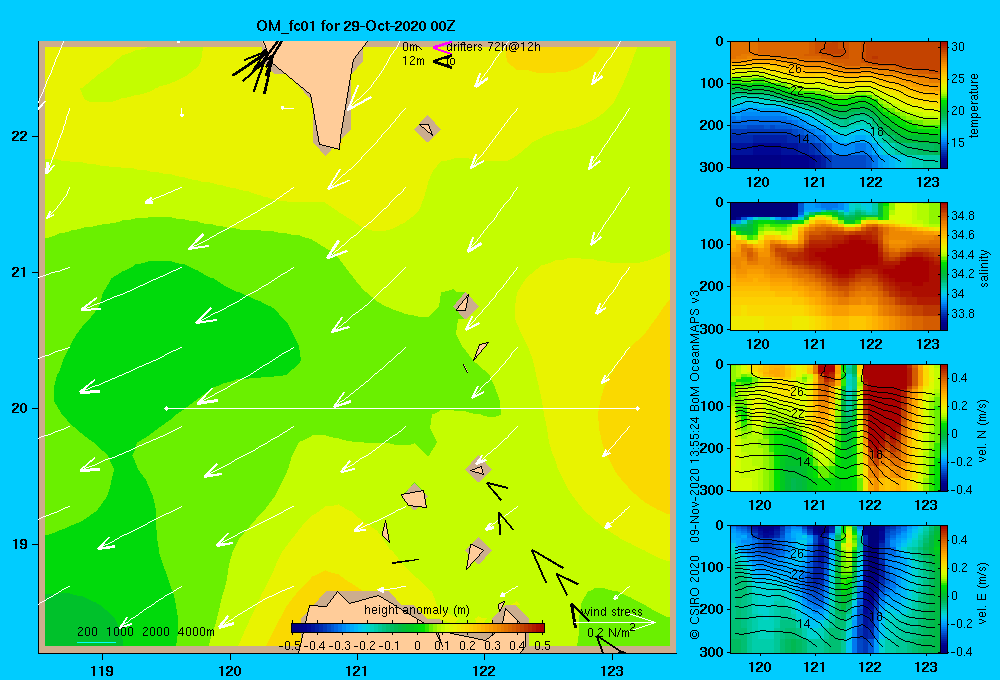Click latitude label 21 on main map
Image resolution: width=1000 pixels, height=680 pixels.
point(20,272)
